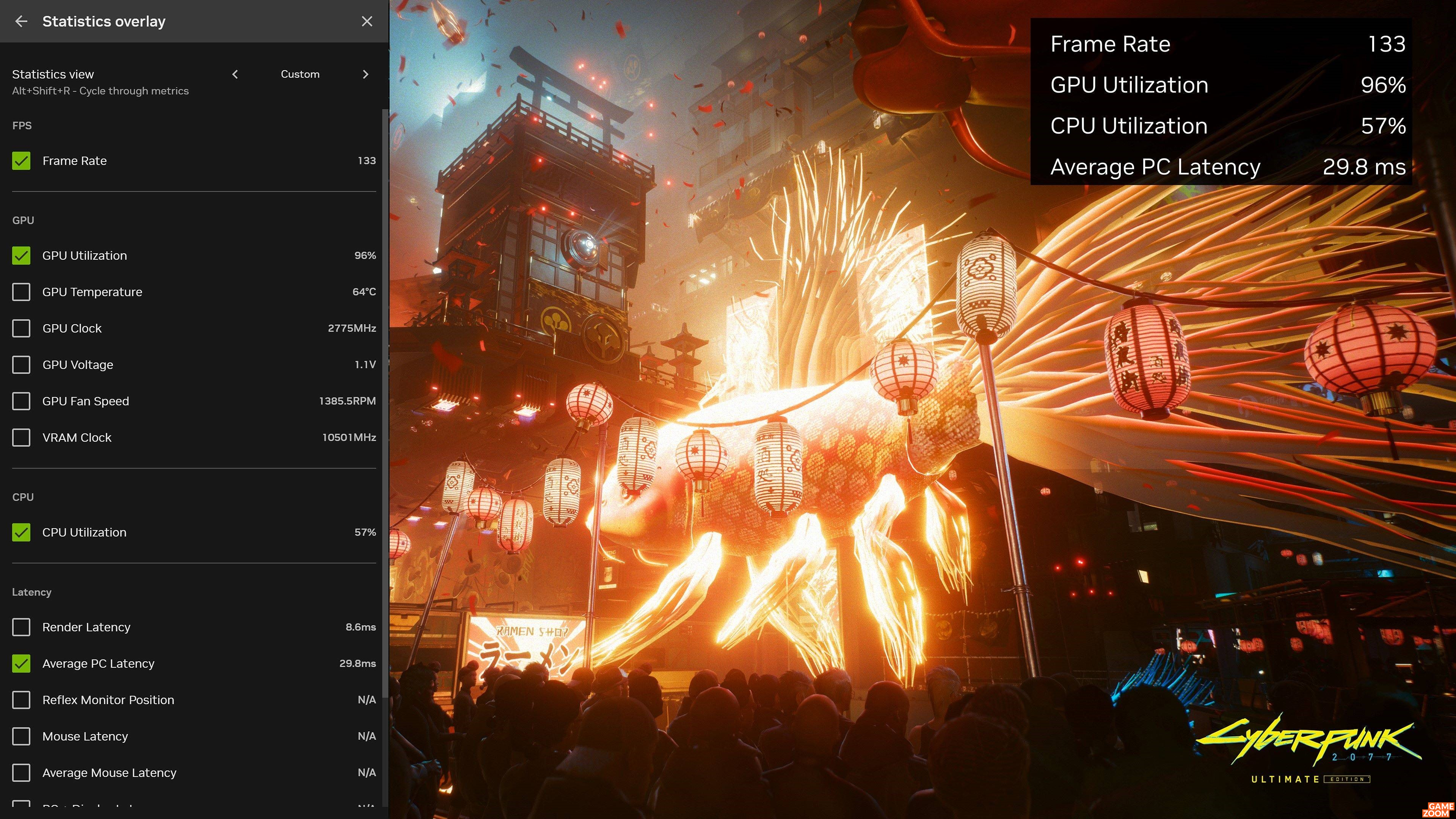1456x819 pixels.
Task: Click the Latency section header
Action: tap(31, 592)
